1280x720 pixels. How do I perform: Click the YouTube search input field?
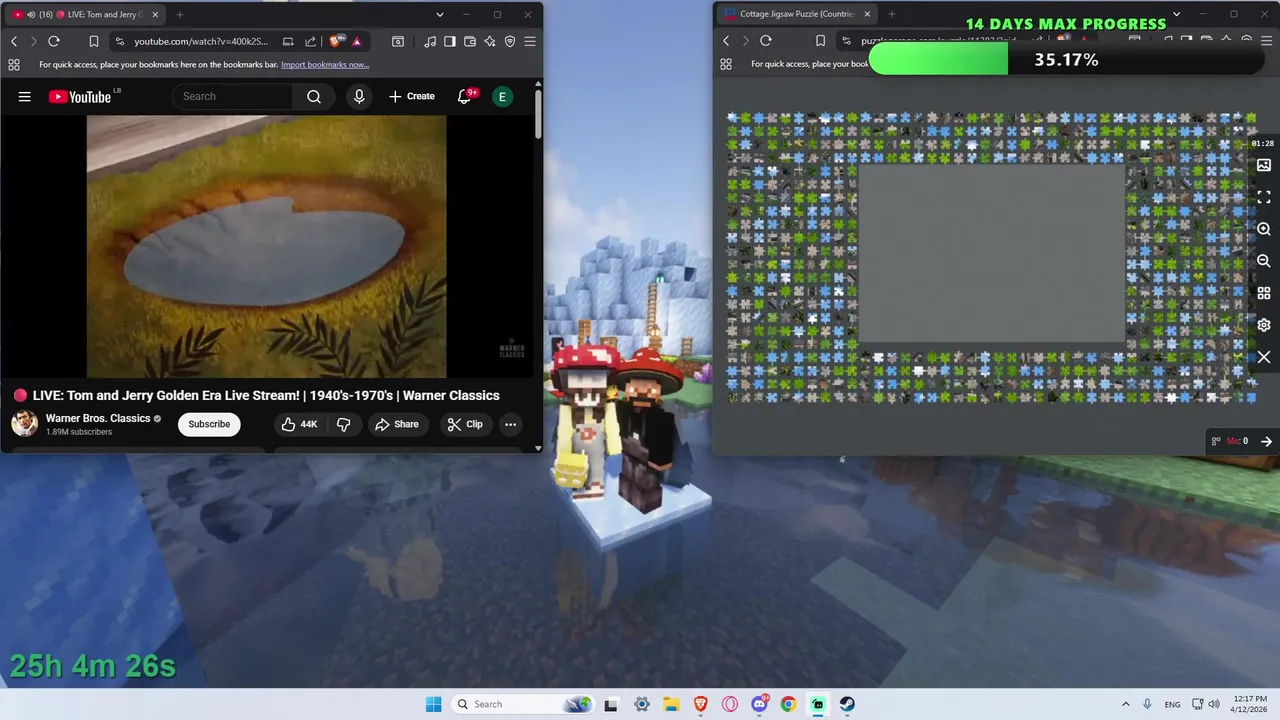[233, 96]
